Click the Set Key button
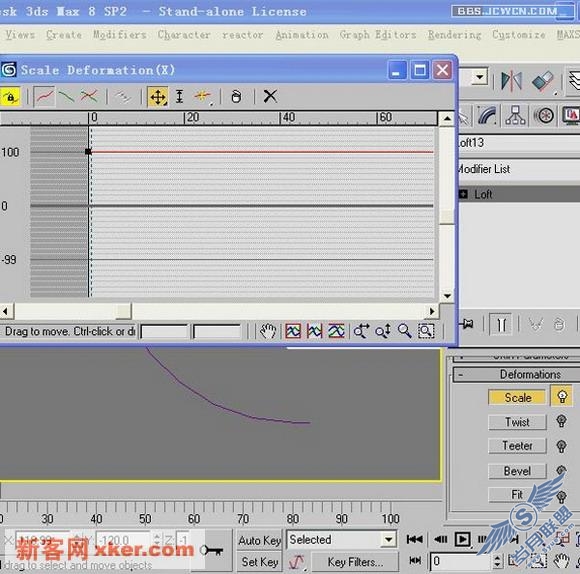580x574 pixels. click(x=259, y=562)
